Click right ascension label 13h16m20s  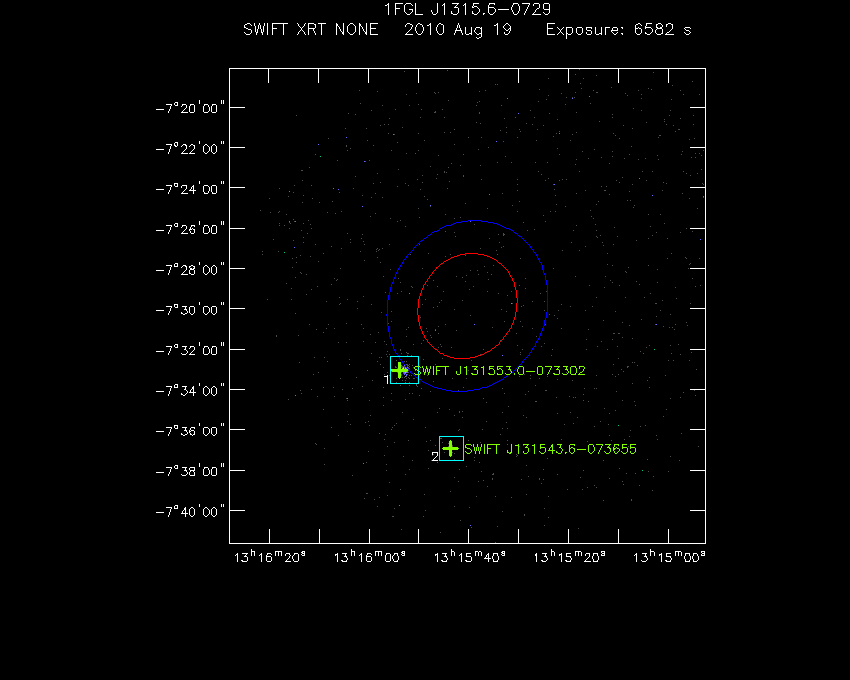coord(269,557)
